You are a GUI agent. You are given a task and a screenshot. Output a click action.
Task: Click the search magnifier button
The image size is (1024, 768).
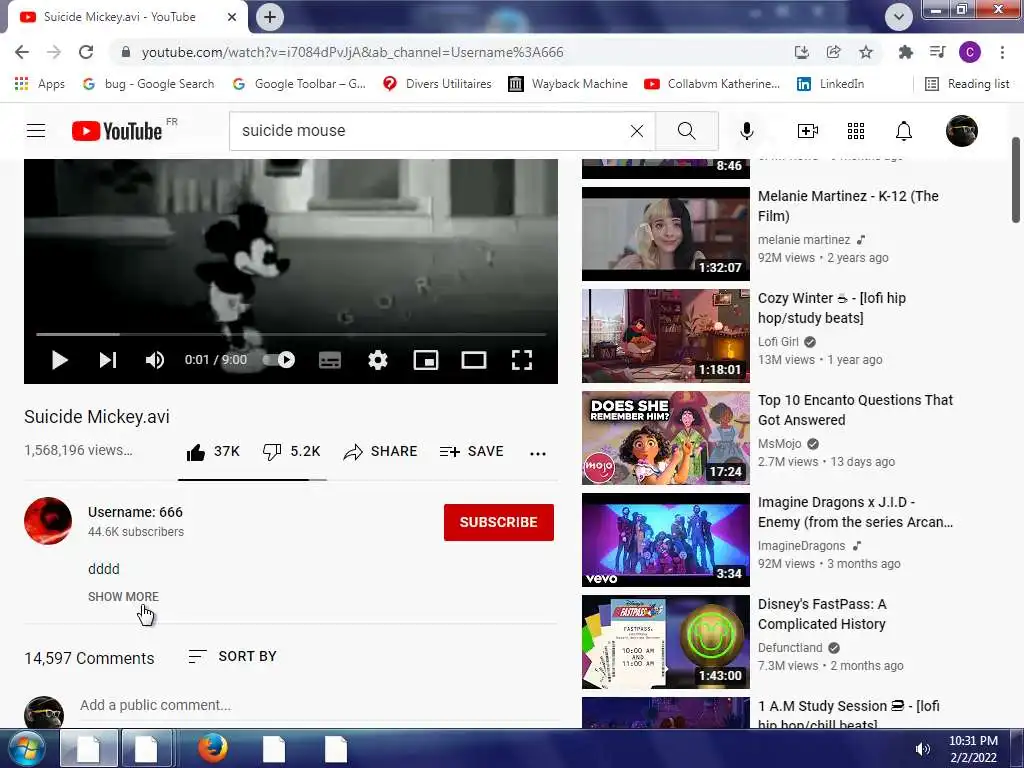[x=686, y=131]
